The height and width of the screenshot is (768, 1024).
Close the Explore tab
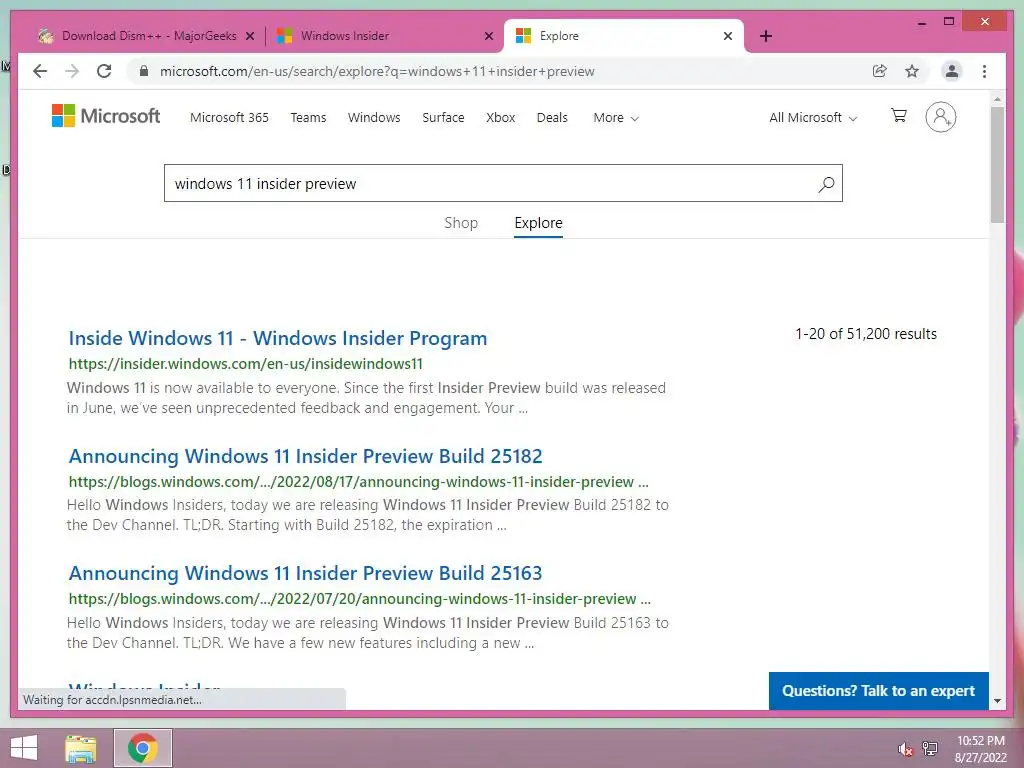click(x=728, y=36)
